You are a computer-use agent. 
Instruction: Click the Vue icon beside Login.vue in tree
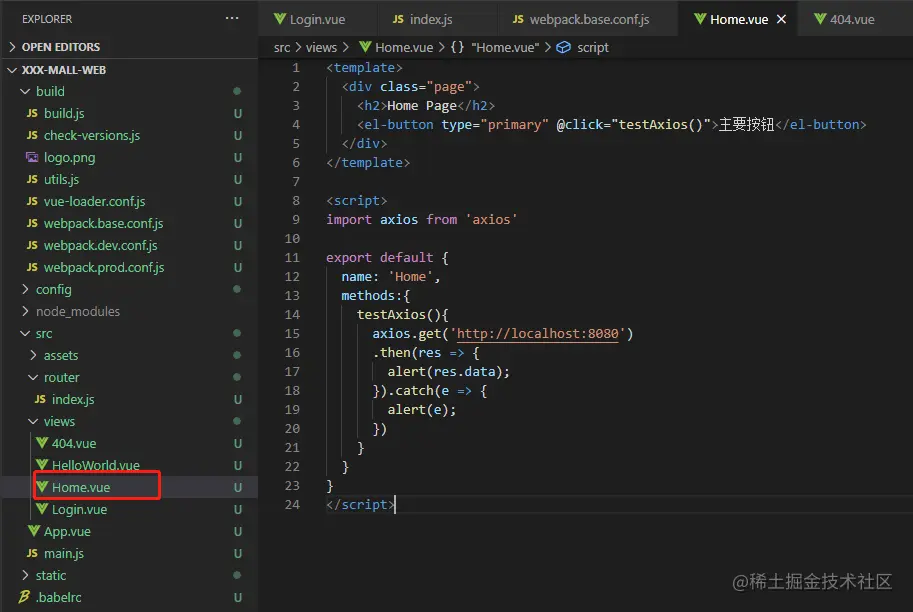(42, 508)
